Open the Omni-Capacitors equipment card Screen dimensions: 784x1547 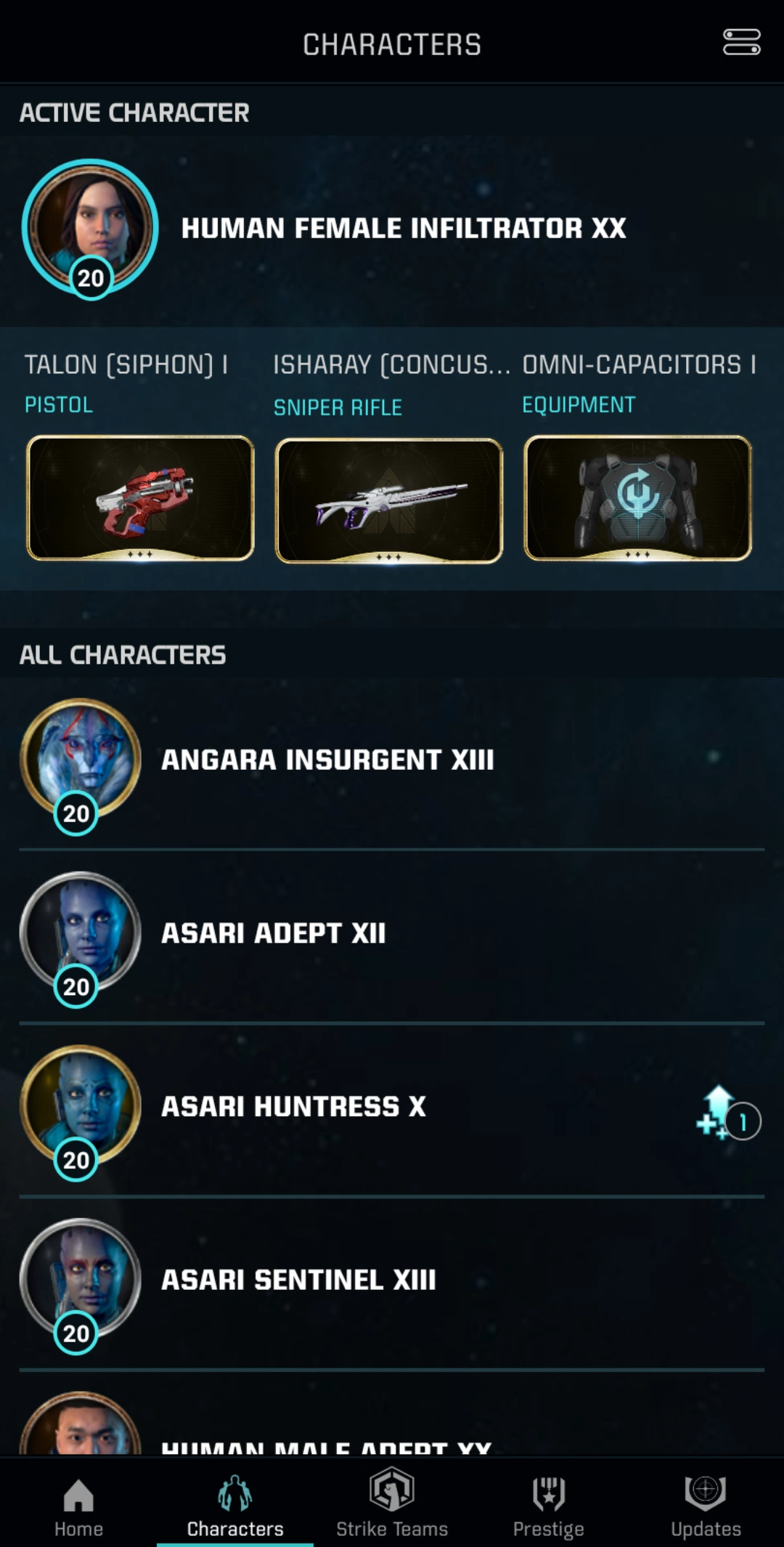[638, 498]
